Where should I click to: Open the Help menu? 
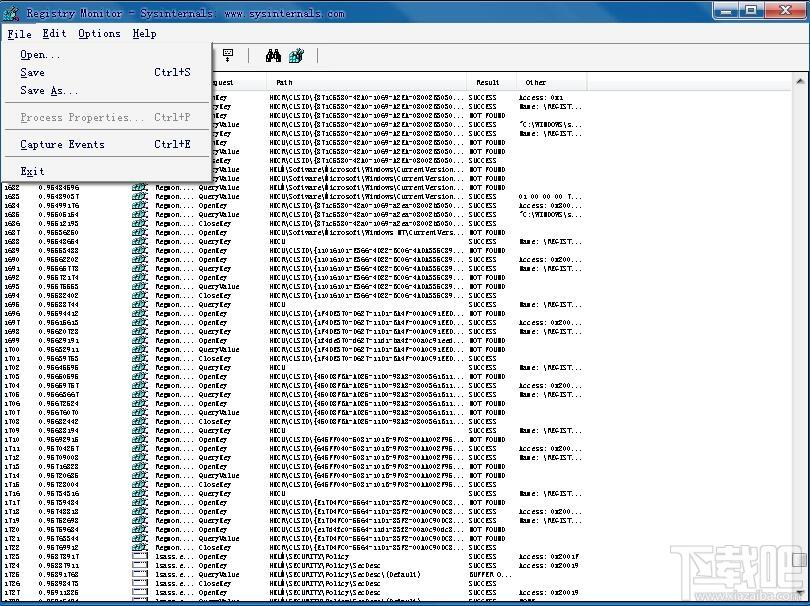144,33
